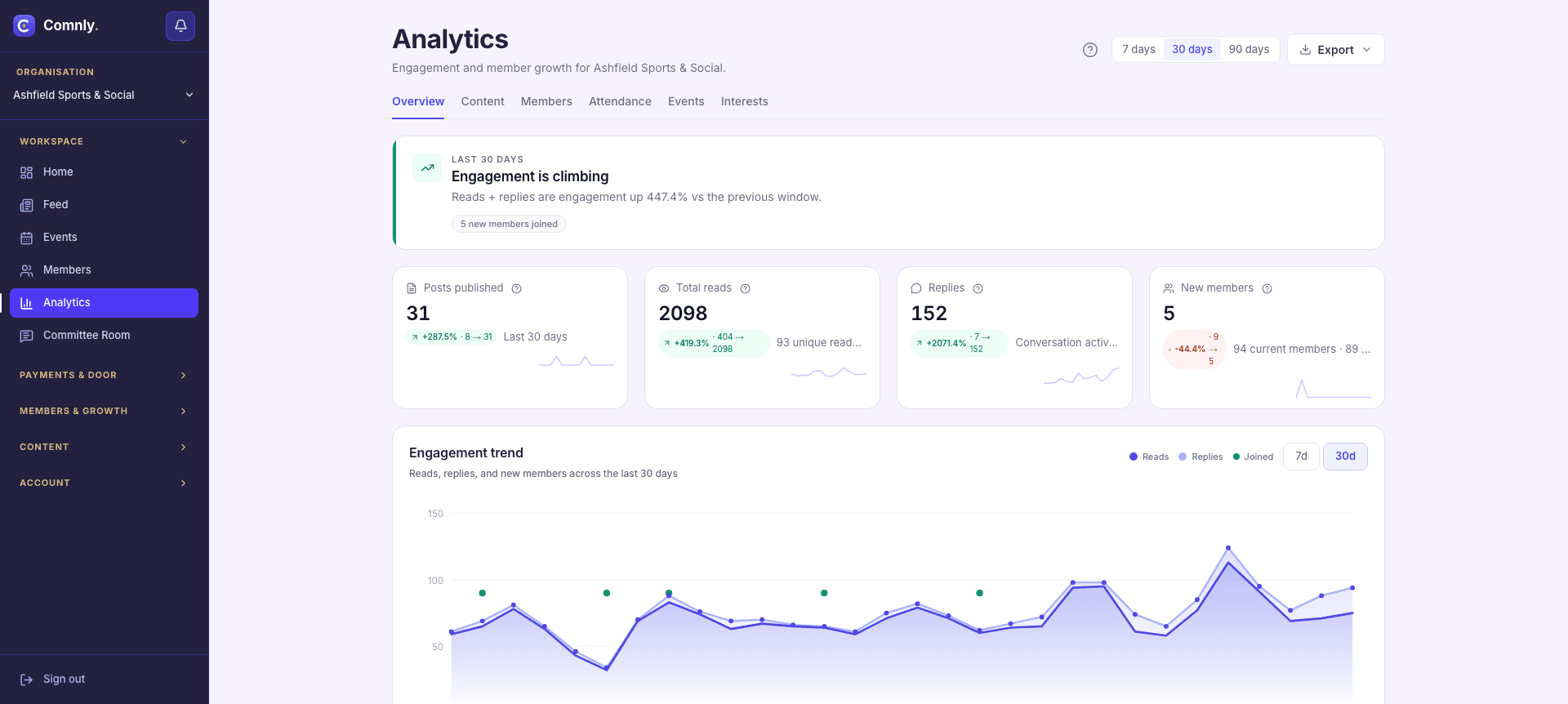The image size is (1568, 704).
Task: Click the Members people icon in sidebar
Action: (x=27, y=270)
